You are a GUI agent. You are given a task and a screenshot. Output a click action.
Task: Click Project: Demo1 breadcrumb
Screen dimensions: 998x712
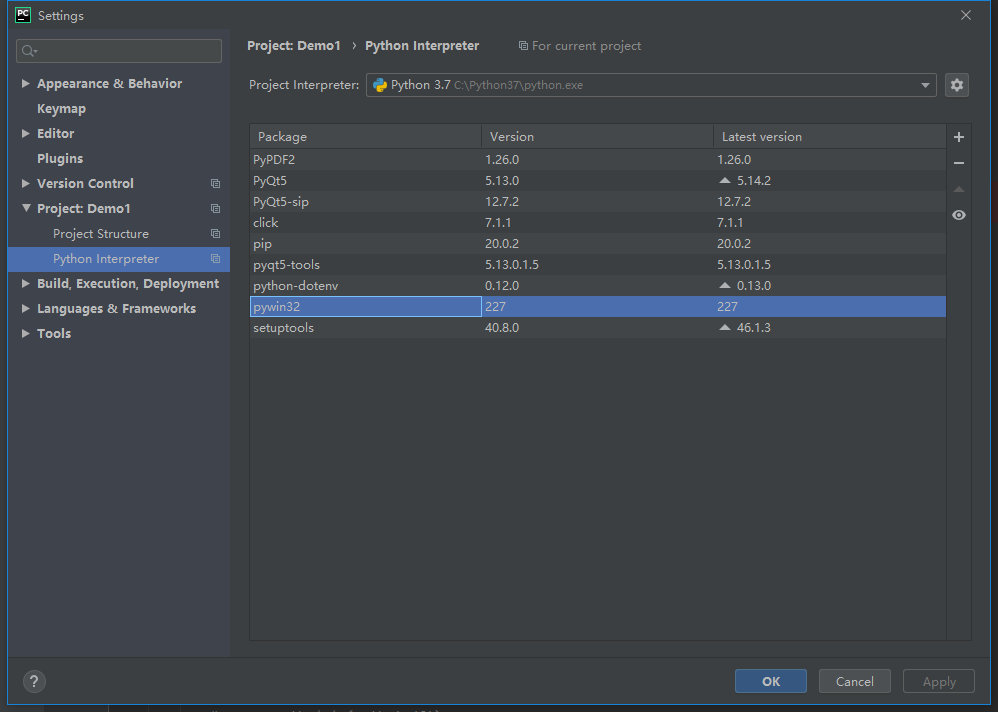click(293, 46)
